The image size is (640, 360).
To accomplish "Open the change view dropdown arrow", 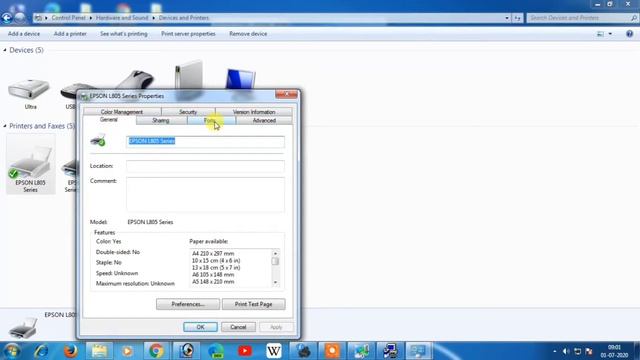I will 610,34.
